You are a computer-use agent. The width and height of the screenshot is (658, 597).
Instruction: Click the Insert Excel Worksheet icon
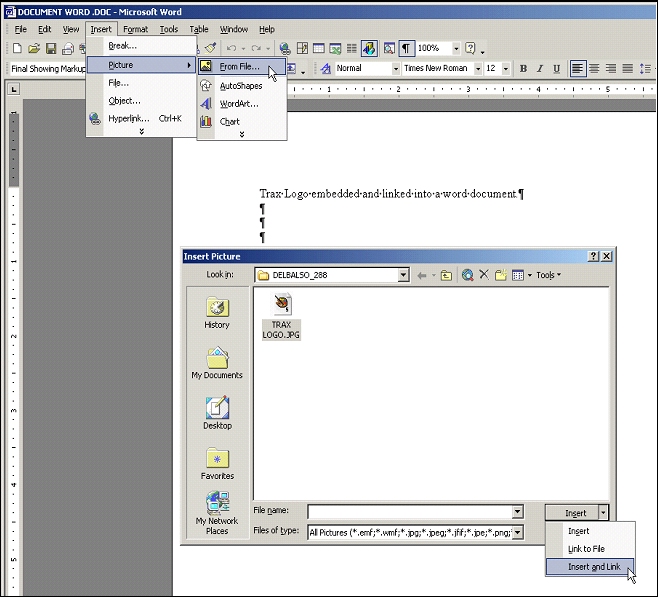pos(335,48)
